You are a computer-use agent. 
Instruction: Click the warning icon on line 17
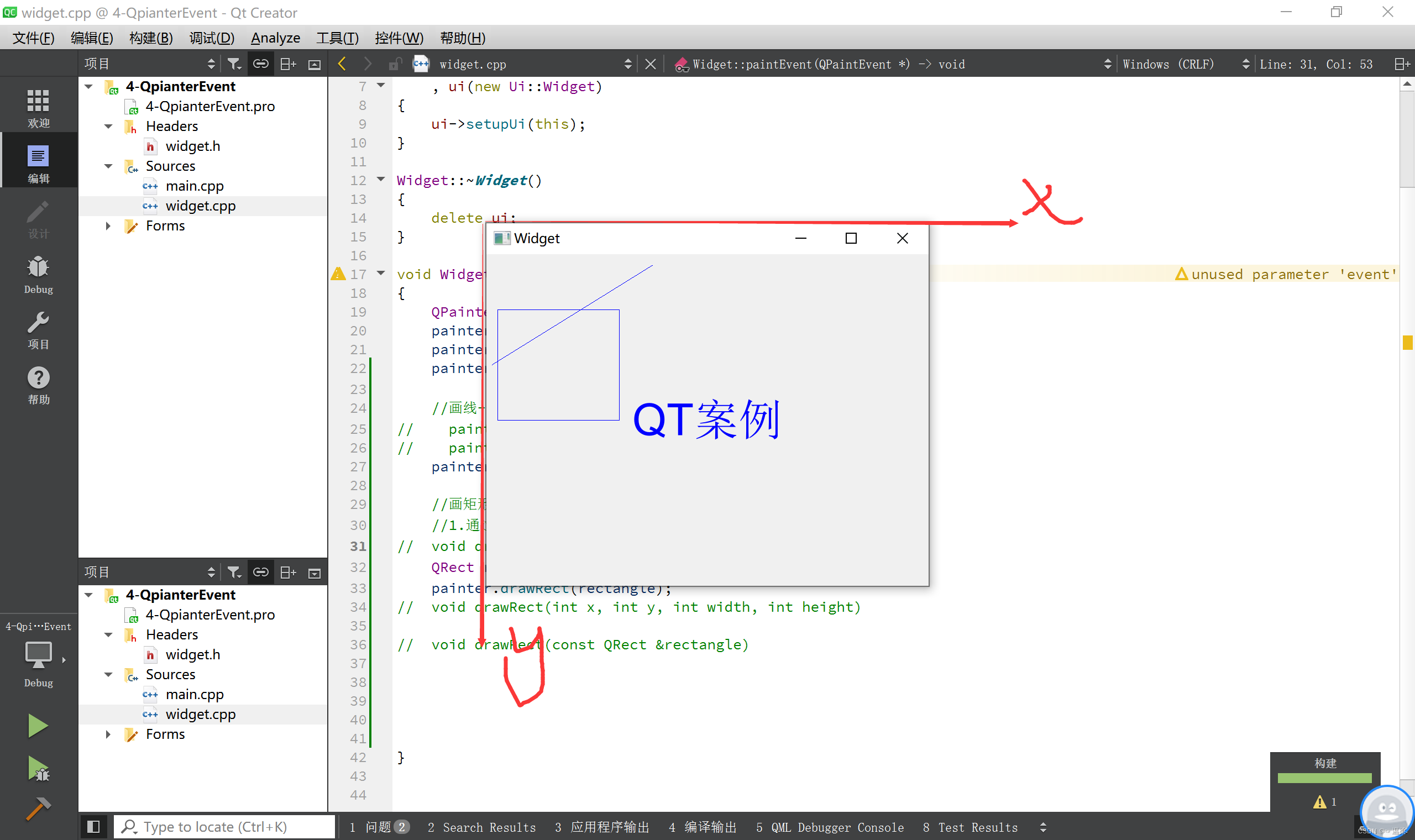pos(338,274)
